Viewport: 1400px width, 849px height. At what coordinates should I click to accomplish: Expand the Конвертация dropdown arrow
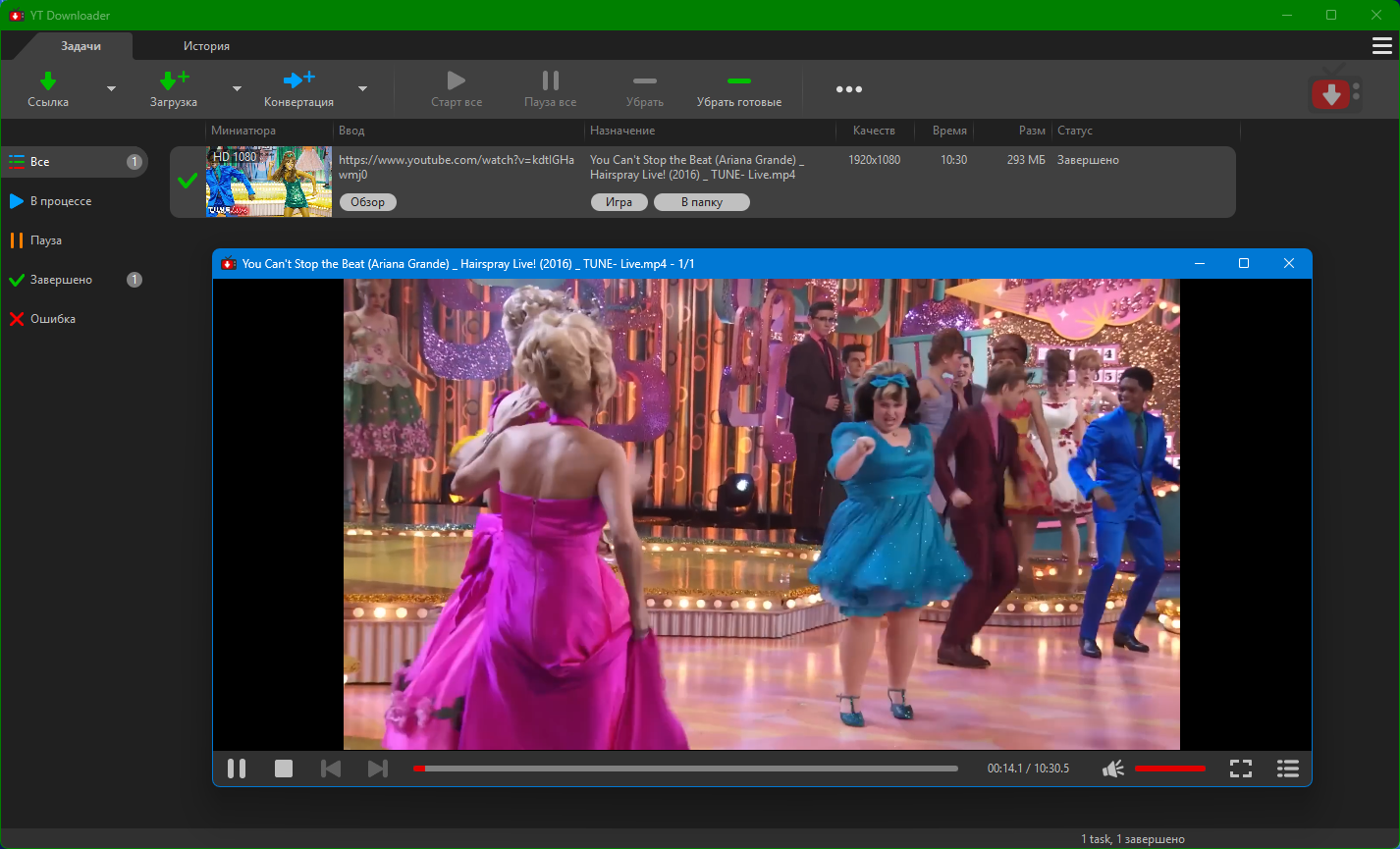(362, 88)
